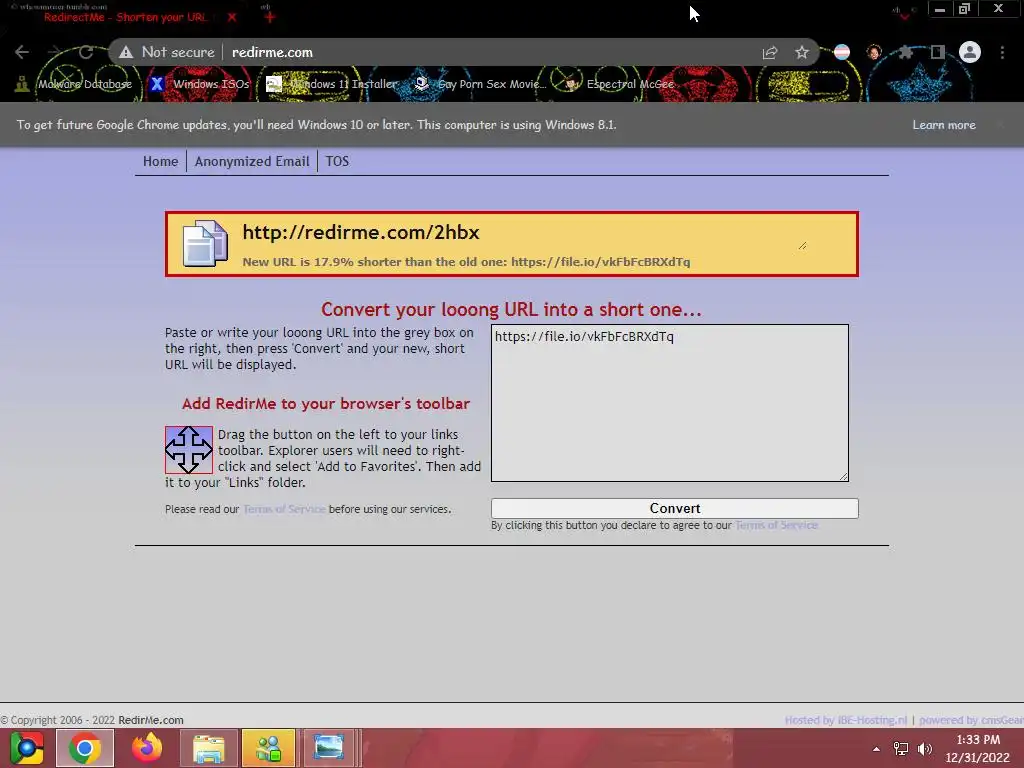Open Chrome from the taskbar
Image resolution: width=1024 pixels, height=768 pixels.
click(x=85, y=748)
